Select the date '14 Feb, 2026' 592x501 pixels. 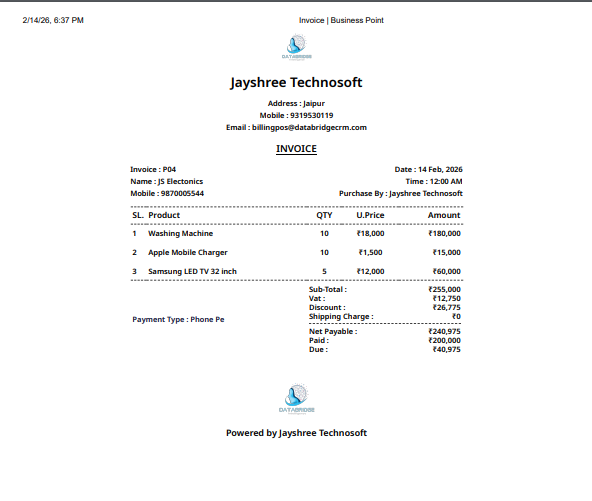[440, 170]
